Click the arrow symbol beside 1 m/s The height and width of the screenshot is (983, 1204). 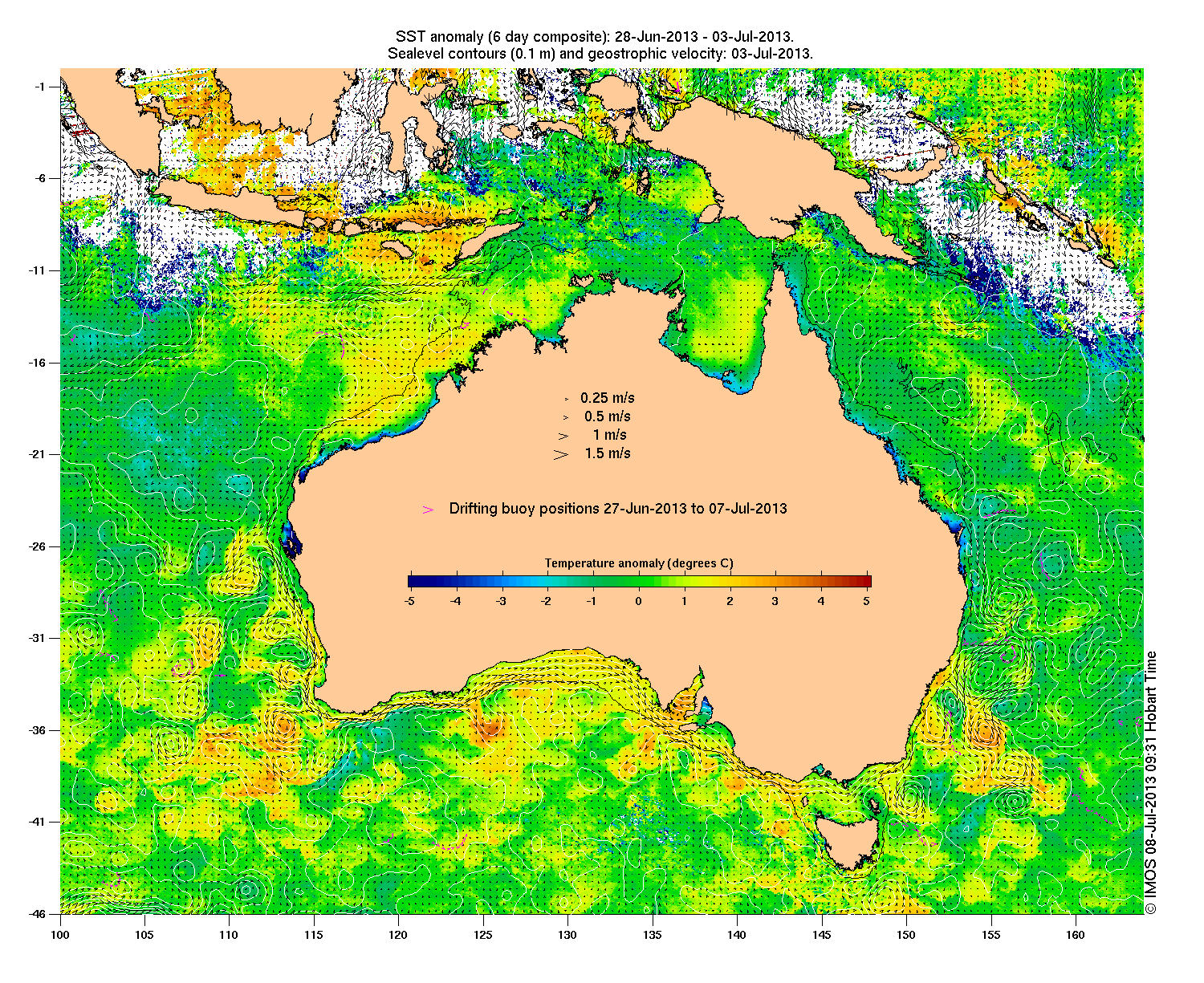point(563,436)
